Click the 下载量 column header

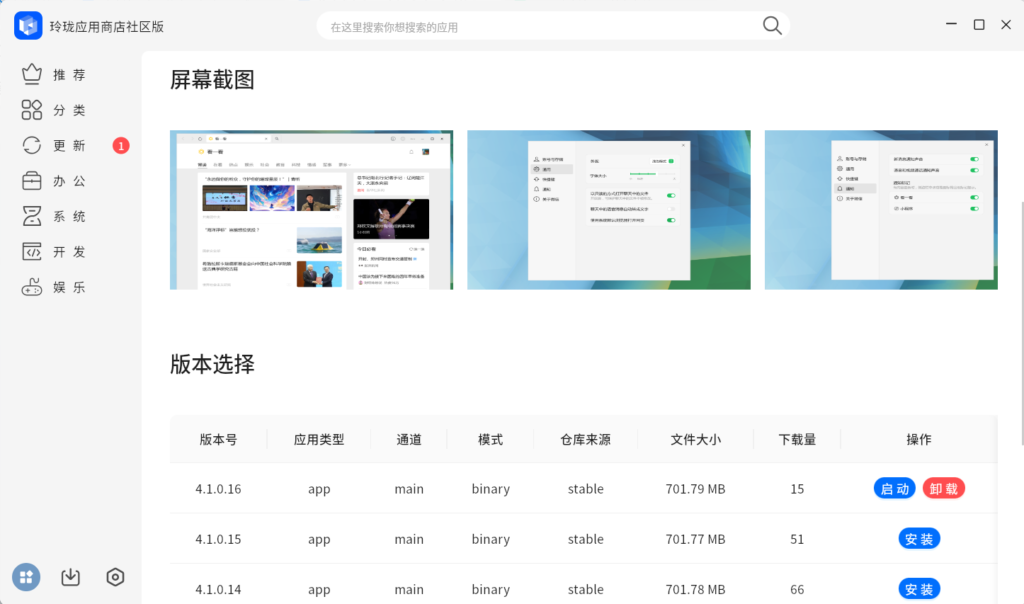(x=797, y=439)
